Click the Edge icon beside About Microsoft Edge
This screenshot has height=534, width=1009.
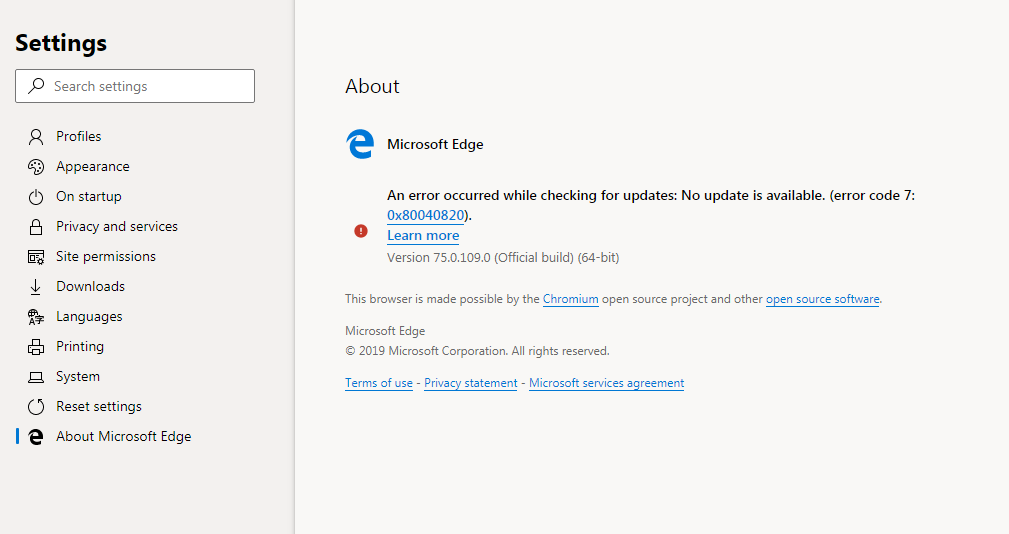tap(36, 437)
